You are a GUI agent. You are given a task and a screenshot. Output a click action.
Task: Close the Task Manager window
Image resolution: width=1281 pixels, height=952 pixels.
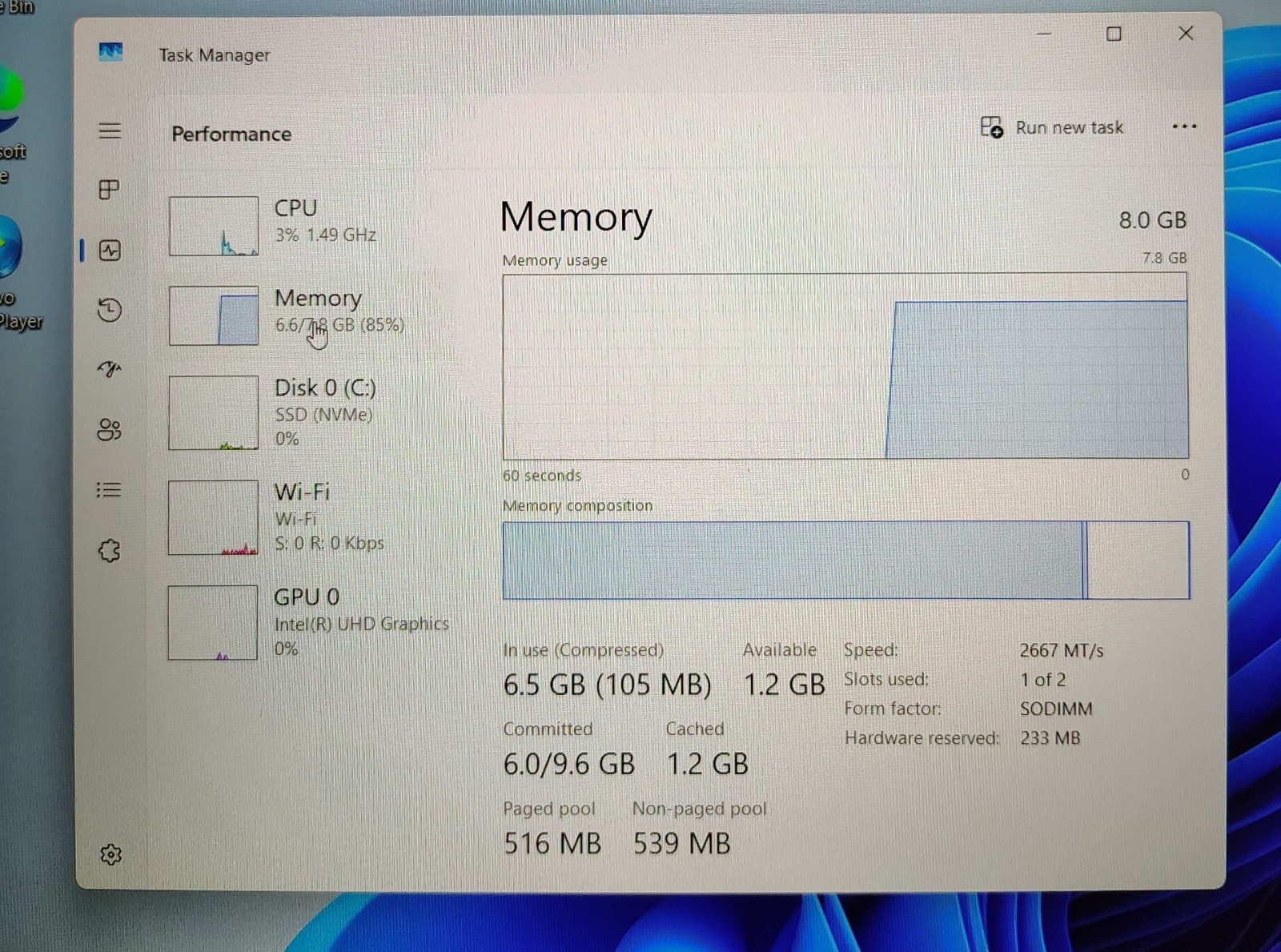point(1186,33)
